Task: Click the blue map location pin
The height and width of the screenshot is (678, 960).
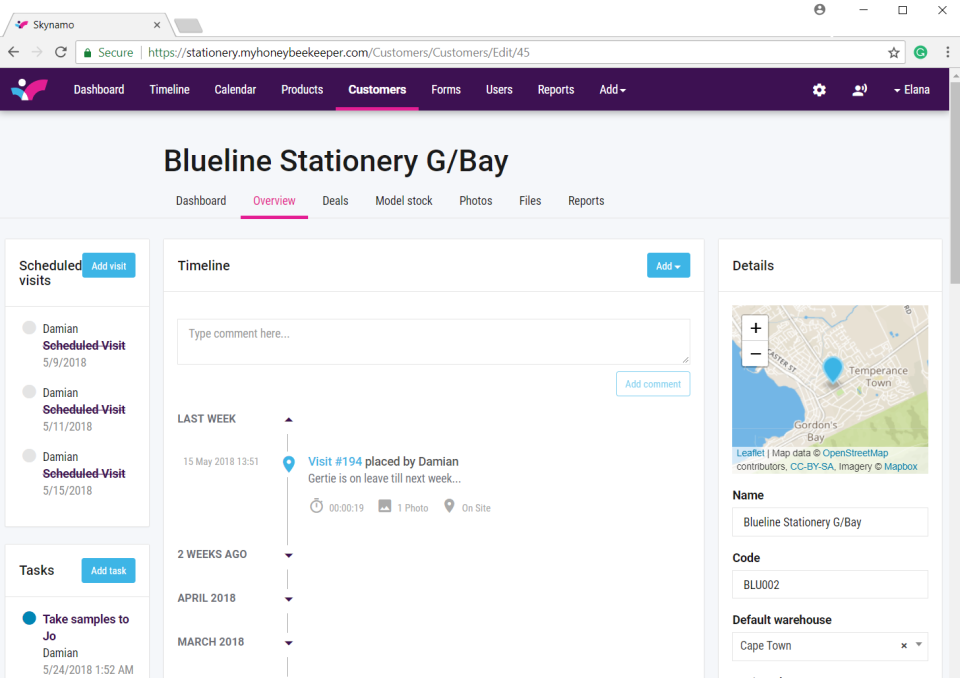Action: (833, 369)
